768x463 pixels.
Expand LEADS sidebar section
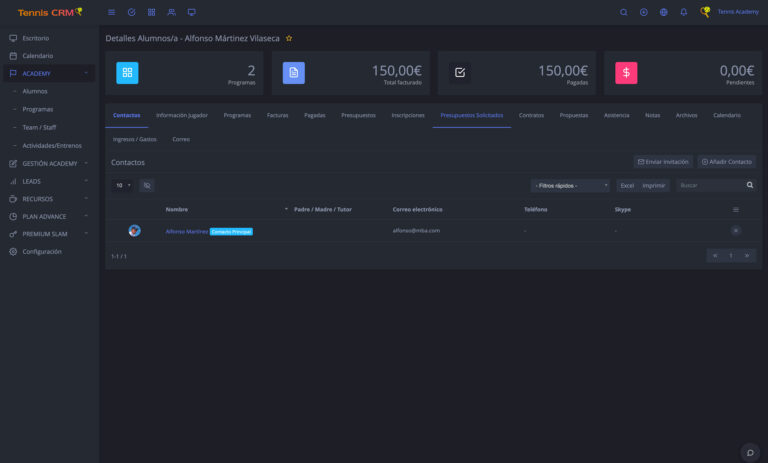point(48,181)
